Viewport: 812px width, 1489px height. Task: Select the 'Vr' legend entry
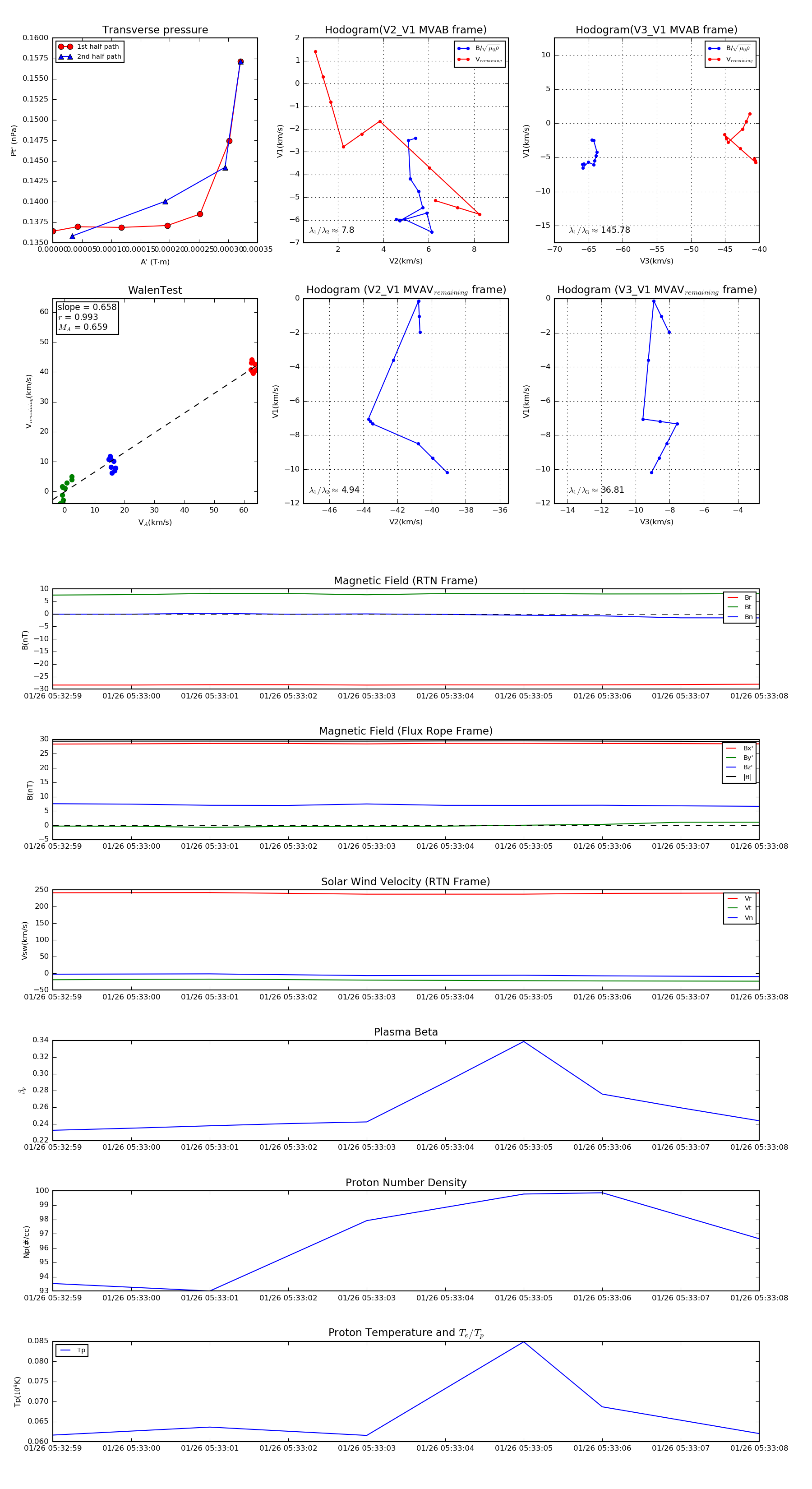point(740,898)
